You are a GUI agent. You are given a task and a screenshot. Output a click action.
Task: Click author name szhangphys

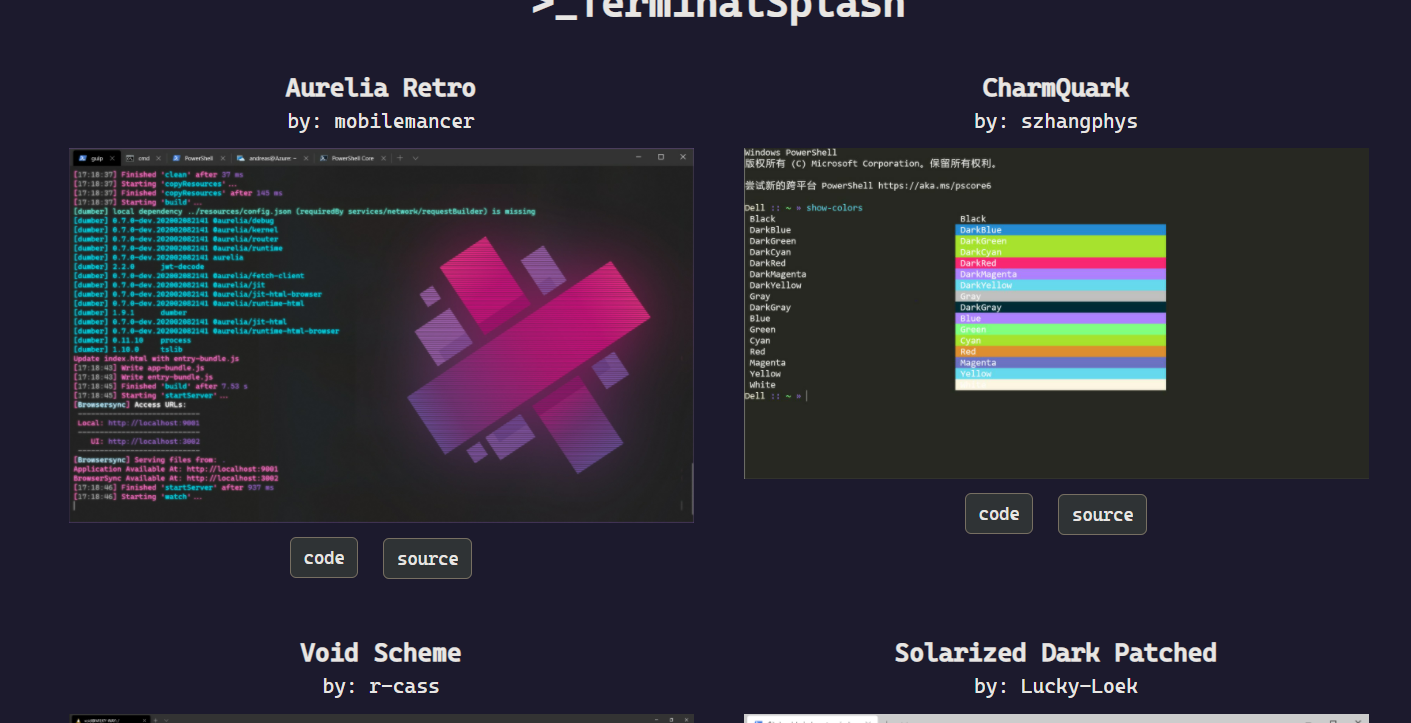[1079, 122]
